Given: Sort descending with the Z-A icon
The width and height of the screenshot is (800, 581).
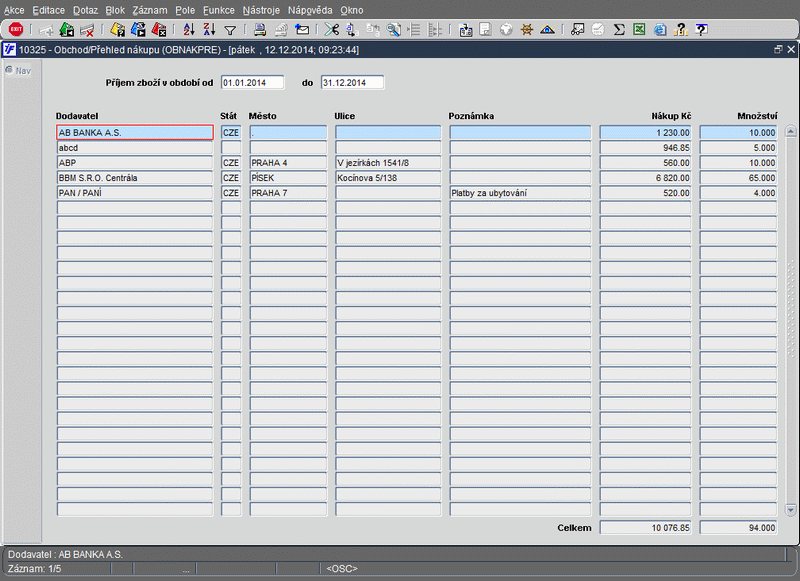Looking at the screenshot, I should (209, 30).
